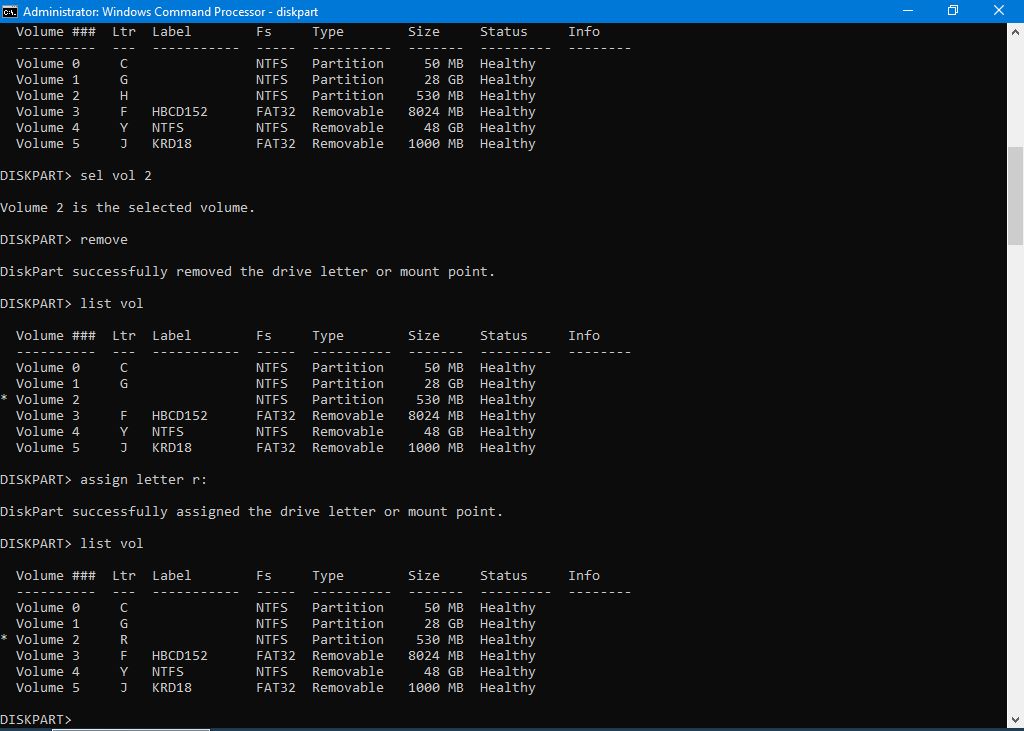Click the asterisk beside Volume 2 in last list
1024x731 pixels.
(x=5, y=640)
